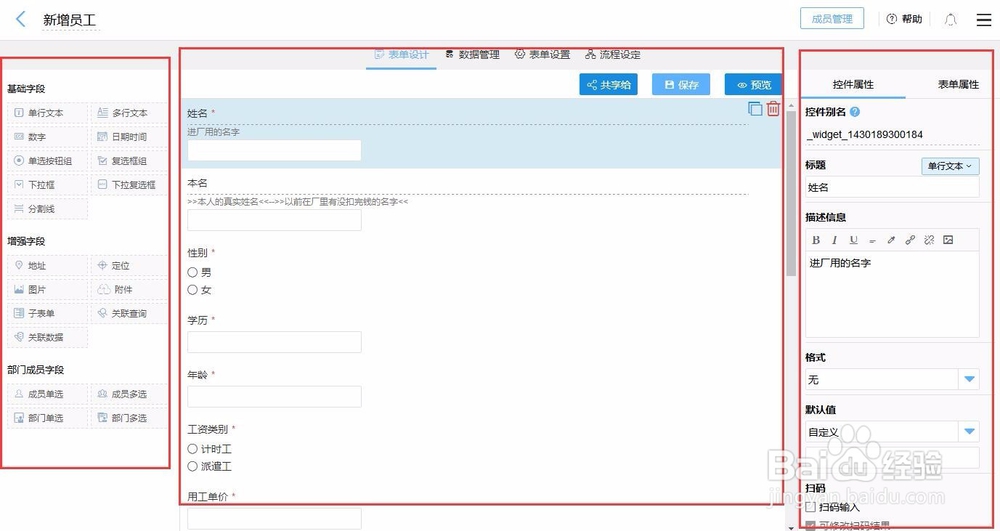This screenshot has width=1000, height=531.
Task: Click the 共享给 button
Action: [x=609, y=85]
